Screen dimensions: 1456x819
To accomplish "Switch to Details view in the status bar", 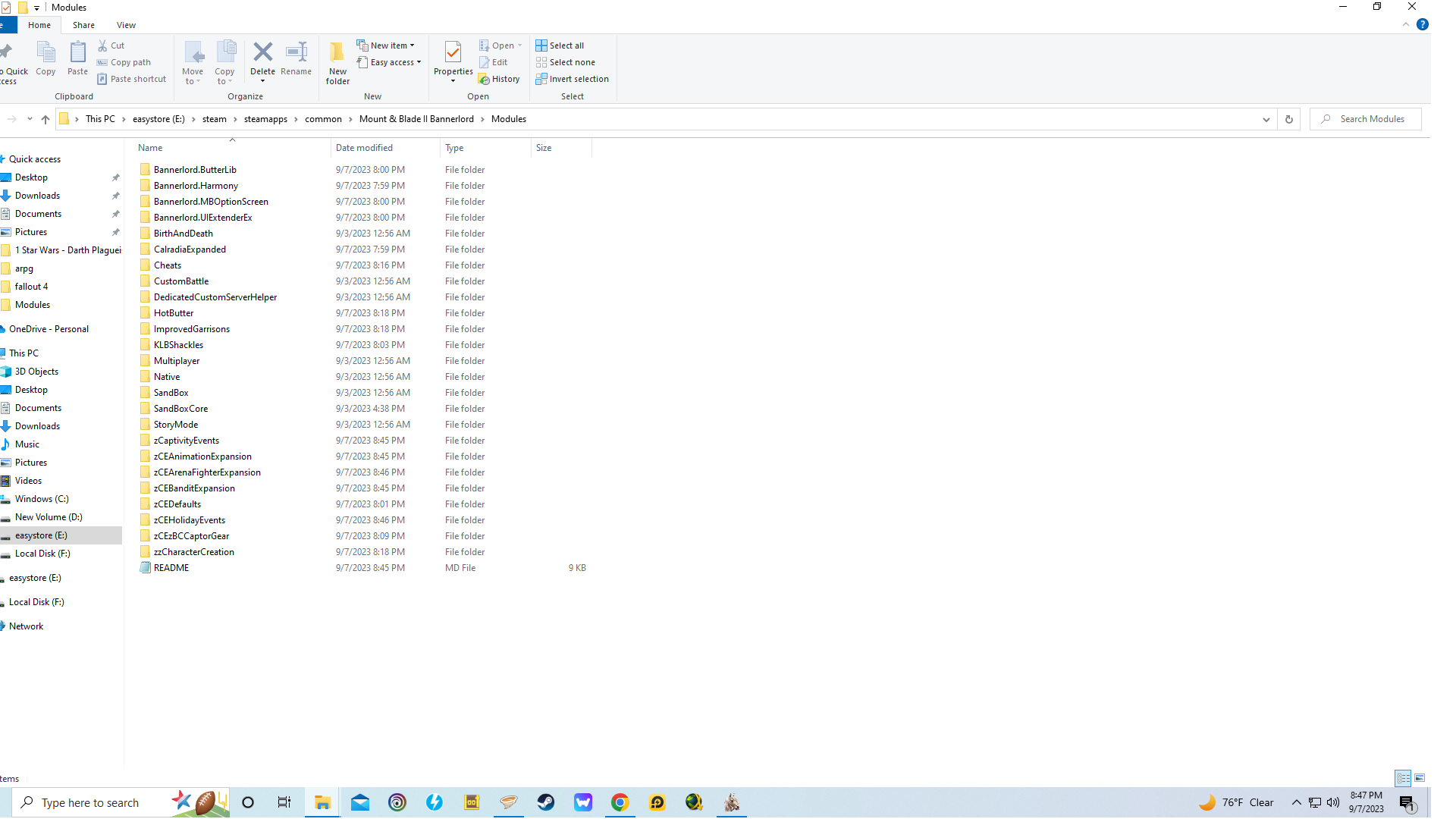I will (x=1403, y=778).
